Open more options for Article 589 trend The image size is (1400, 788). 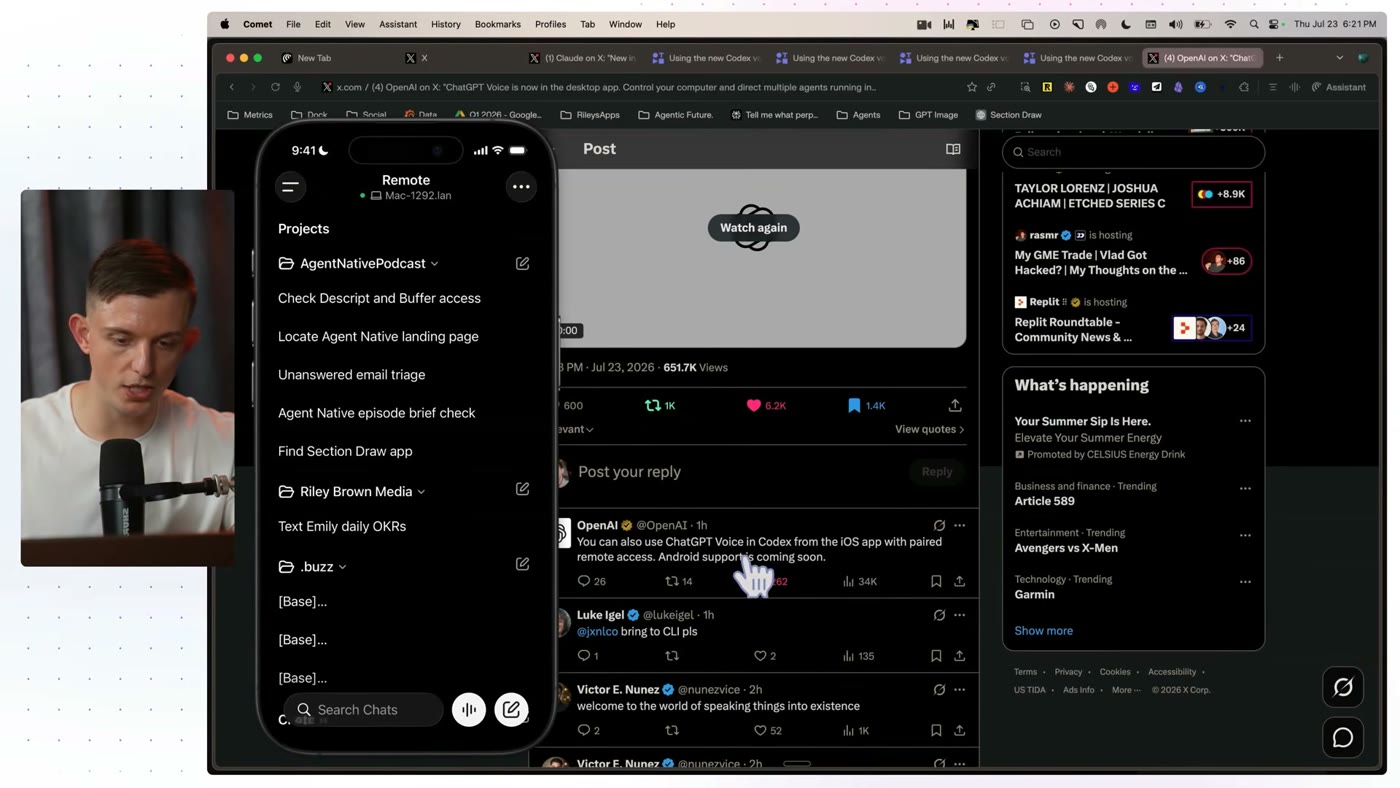coord(1245,489)
